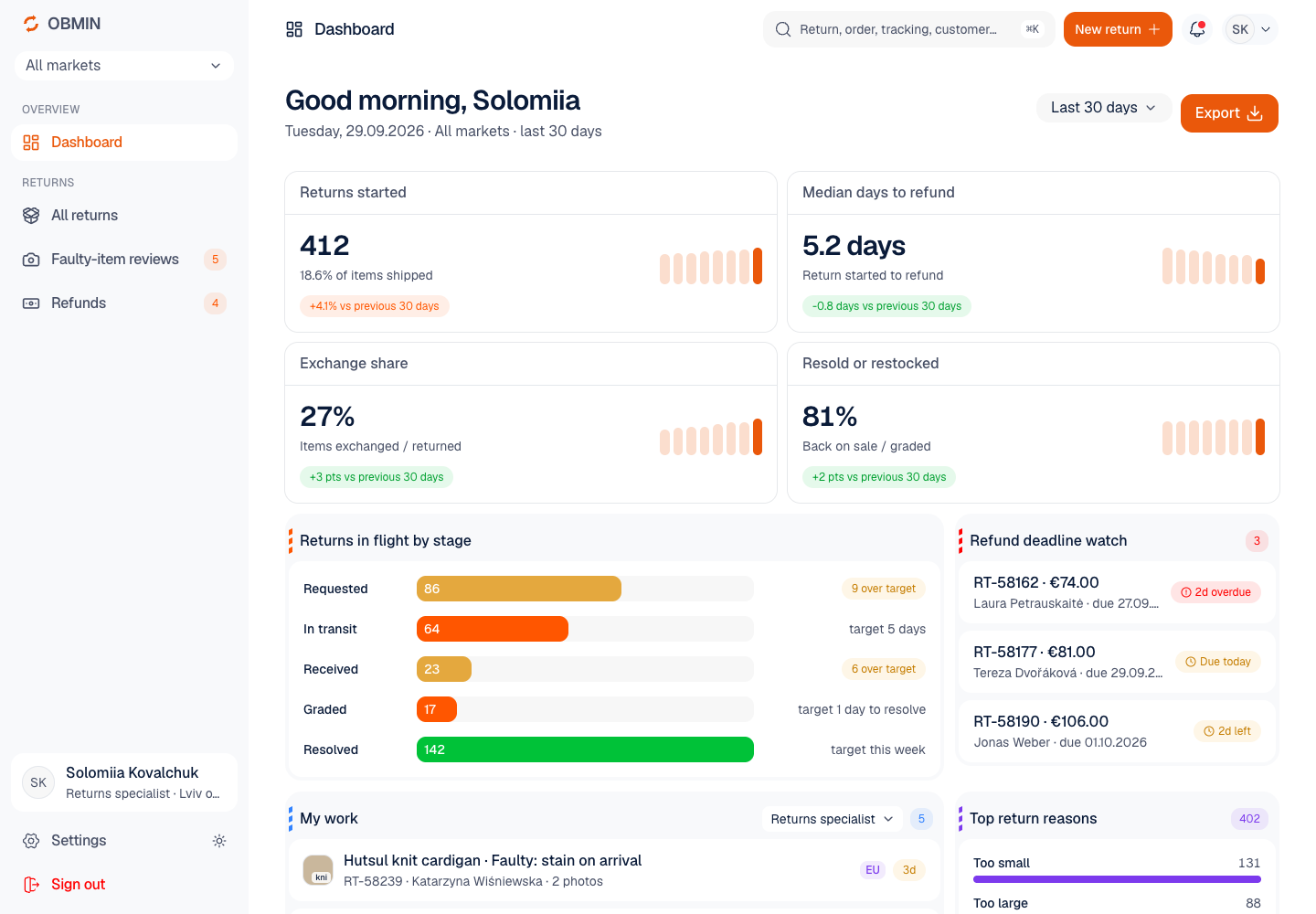Screen dimensions: 1316x914
Task: Click the Export button
Action: pyautogui.click(x=1229, y=113)
